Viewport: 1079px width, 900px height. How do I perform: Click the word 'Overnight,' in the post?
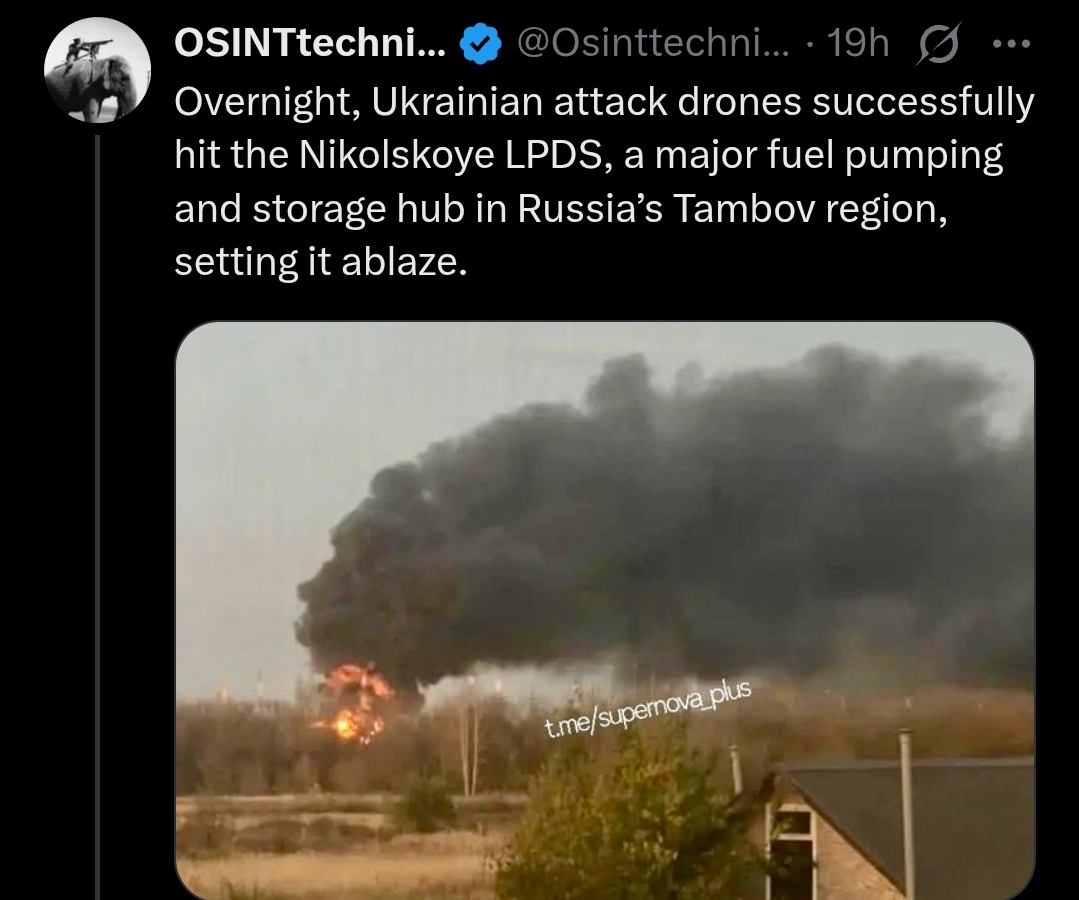(268, 103)
